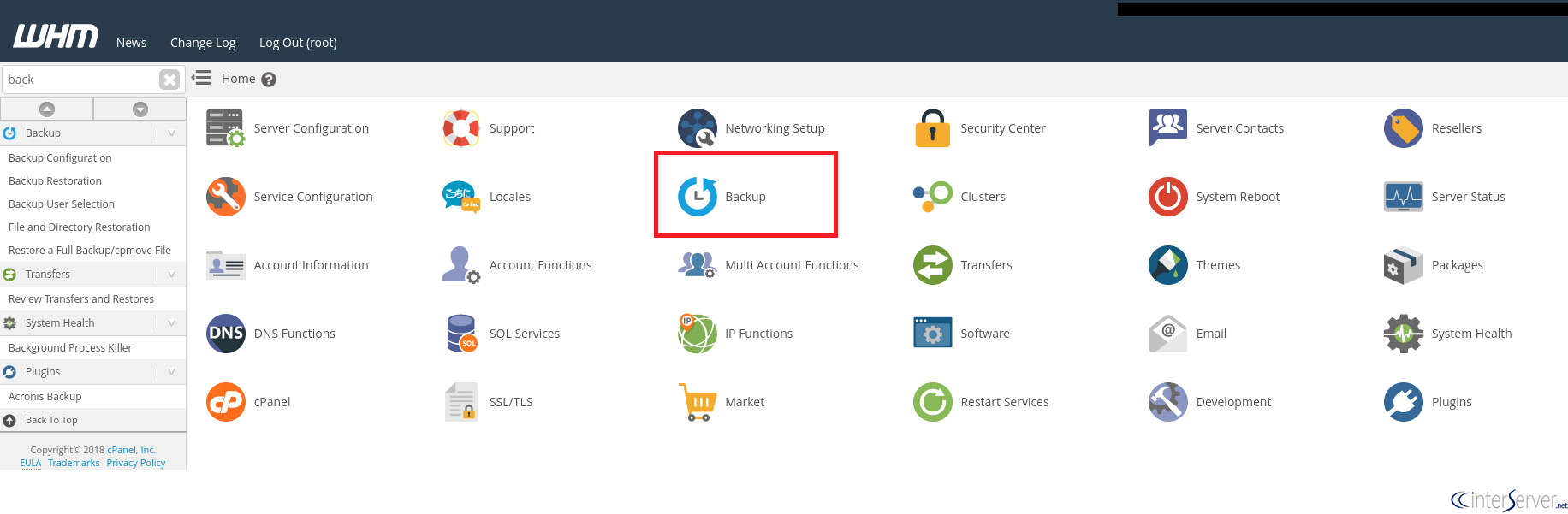Click the Home help question mark icon
Screen dimensions: 1568x514
269,80
